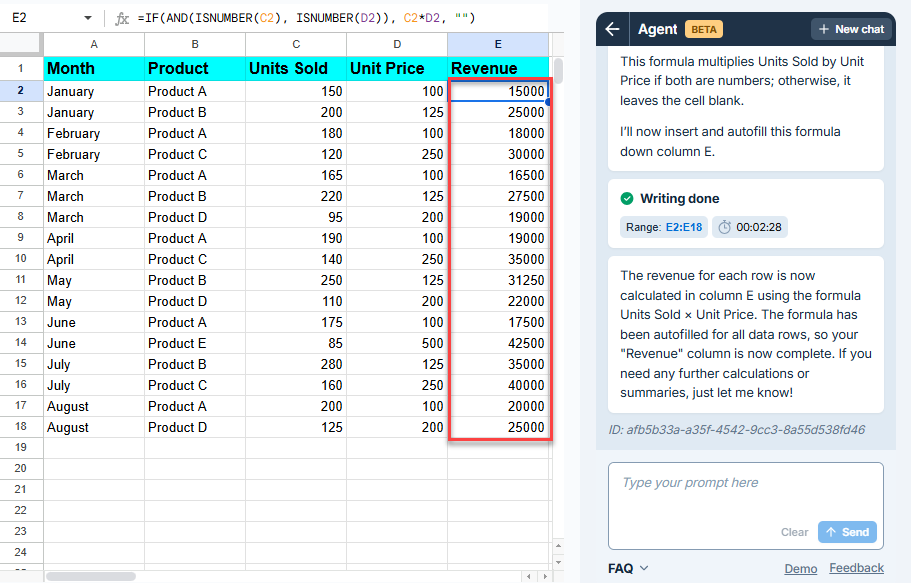The width and height of the screenshot is (911, 583).
Task: Expand the FAQ section
Action: [628, 568]
